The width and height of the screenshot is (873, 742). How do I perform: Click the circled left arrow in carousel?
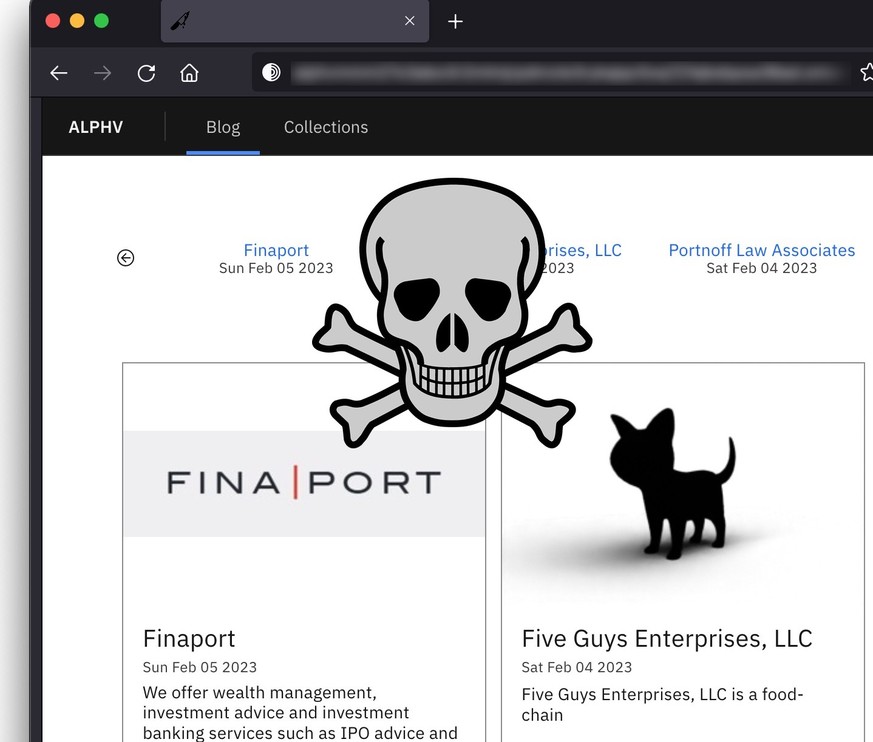125,258
